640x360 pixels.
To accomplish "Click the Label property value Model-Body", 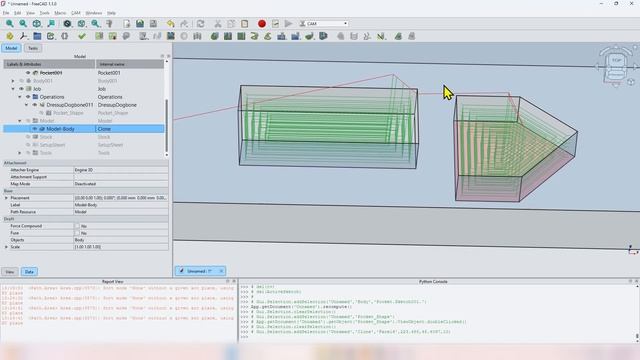I will [120, 205].
